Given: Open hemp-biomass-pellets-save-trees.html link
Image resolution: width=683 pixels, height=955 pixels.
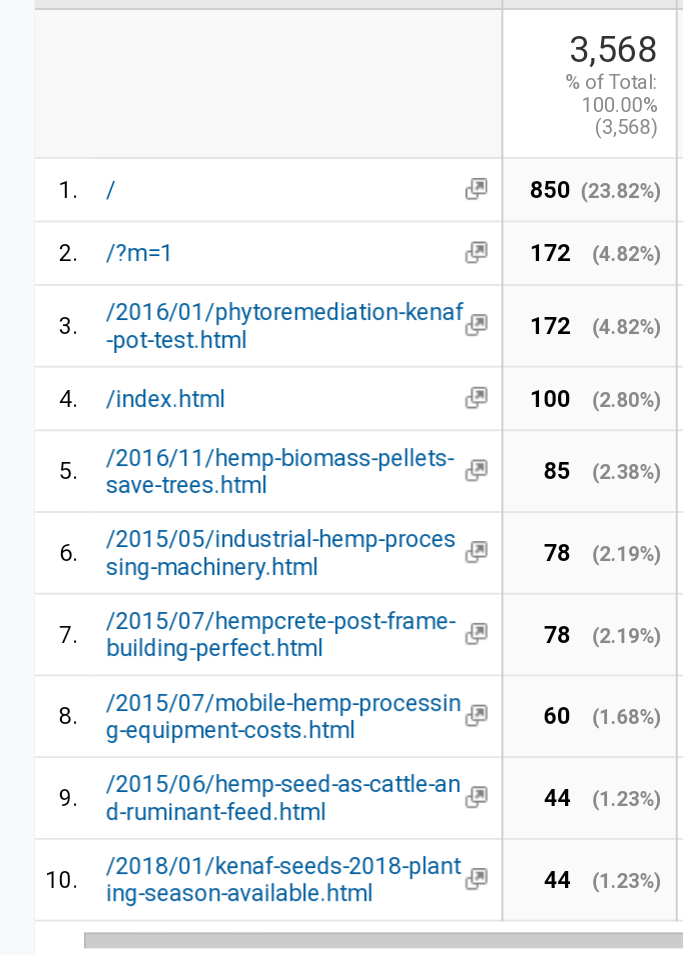Looking at the screenshot, I should 280,471.
